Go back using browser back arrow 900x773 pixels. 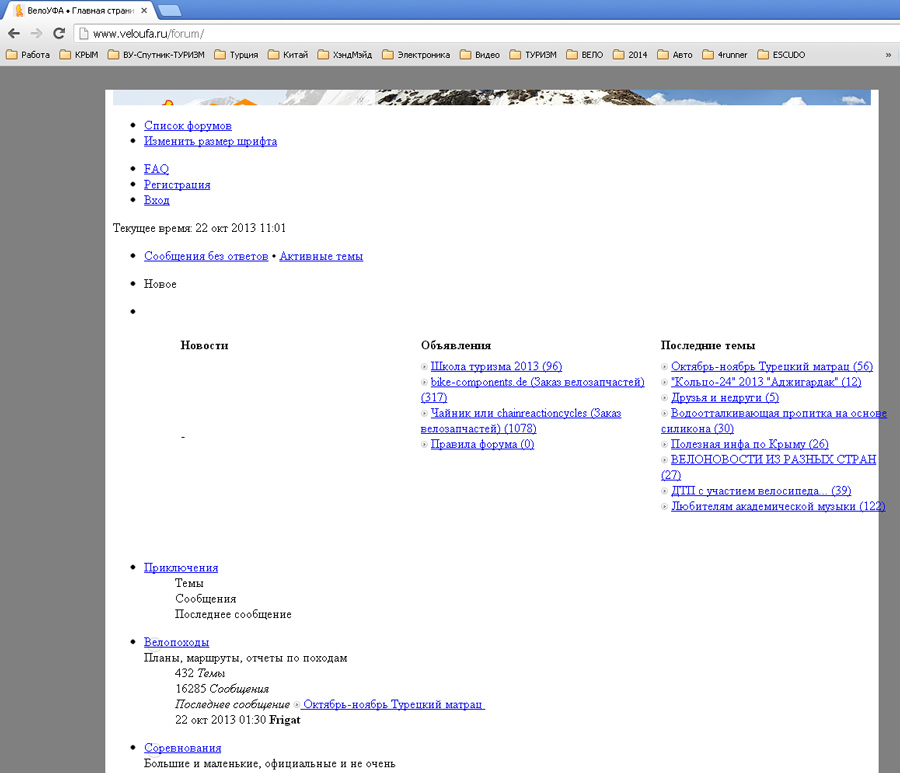click(x=14, y=33)
